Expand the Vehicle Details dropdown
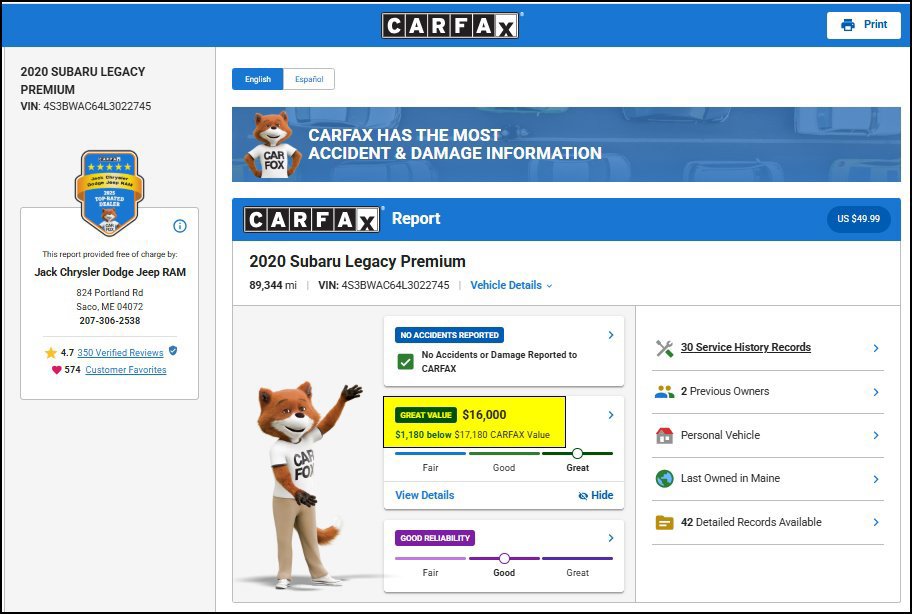912x614 pixels. tap(511, 285)
